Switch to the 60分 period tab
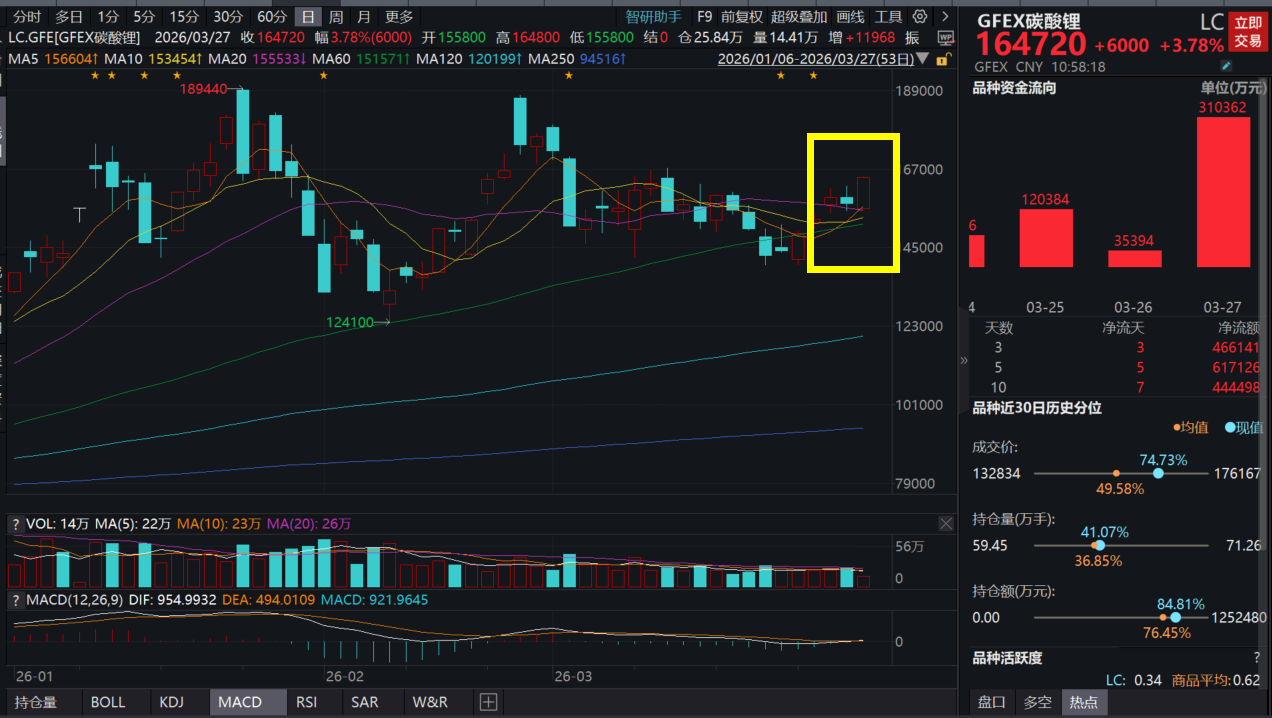Image resolution: width=1272 pixels, height=718 pixels. pos(271,17)
